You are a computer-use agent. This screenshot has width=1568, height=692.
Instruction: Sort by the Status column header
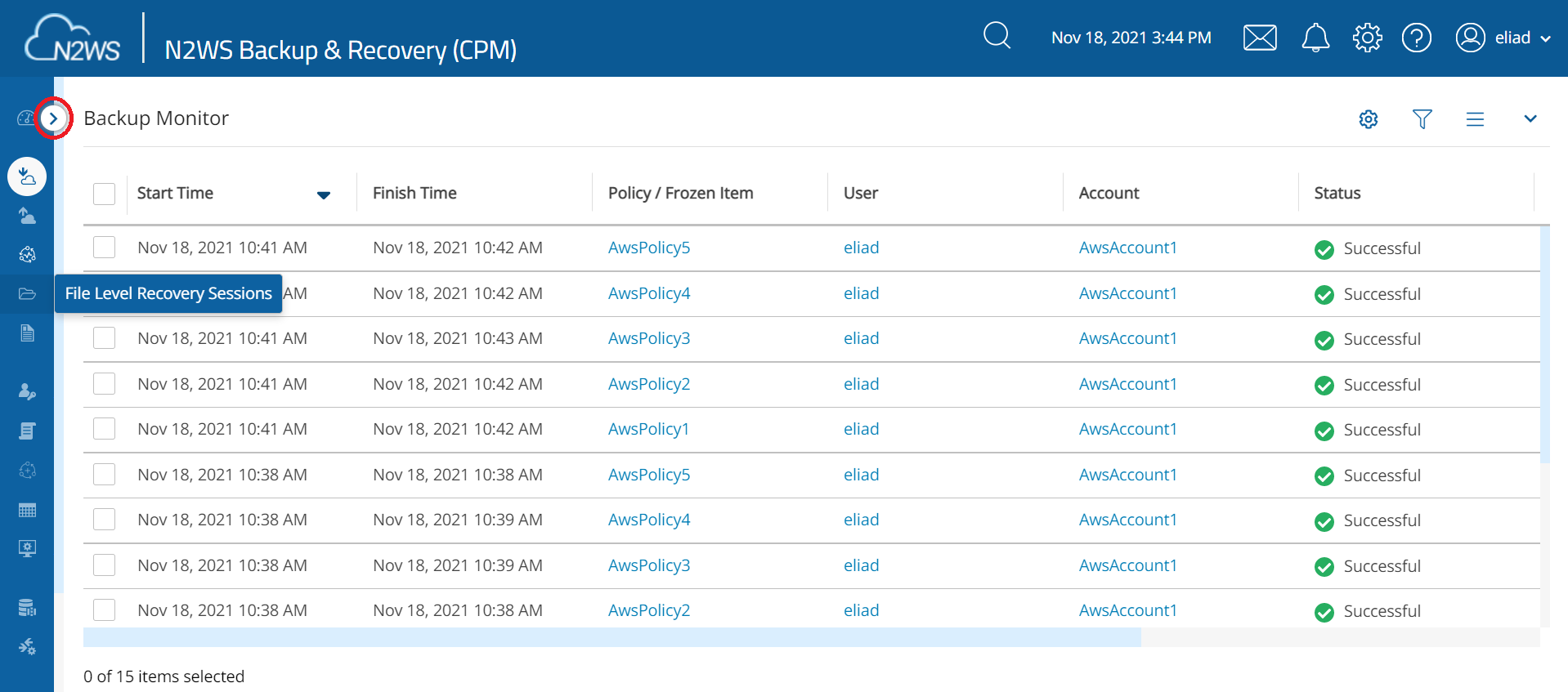(1337, 194)
